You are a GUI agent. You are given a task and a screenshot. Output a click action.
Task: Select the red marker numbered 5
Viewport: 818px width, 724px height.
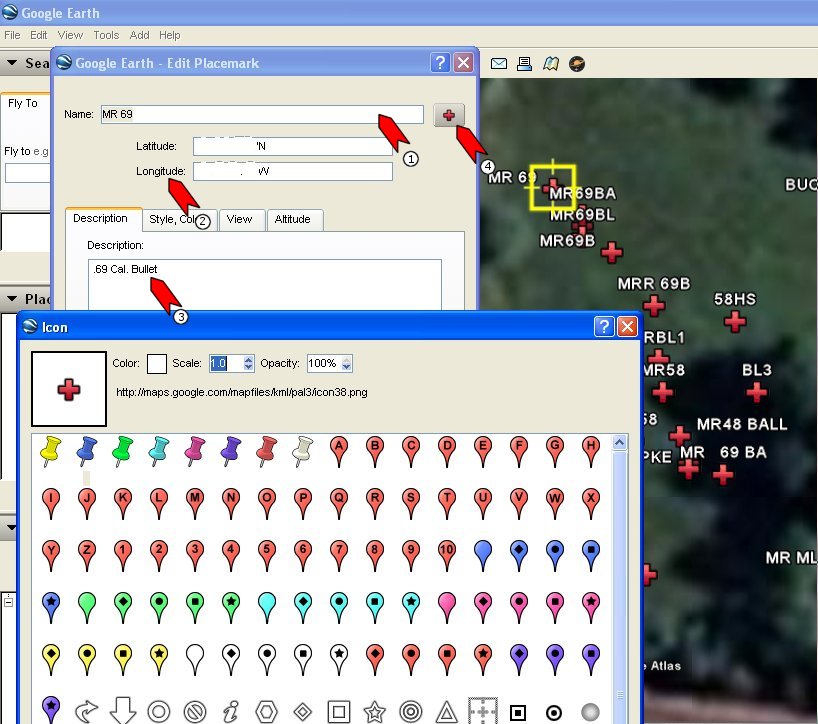click(x=267, y=556)
